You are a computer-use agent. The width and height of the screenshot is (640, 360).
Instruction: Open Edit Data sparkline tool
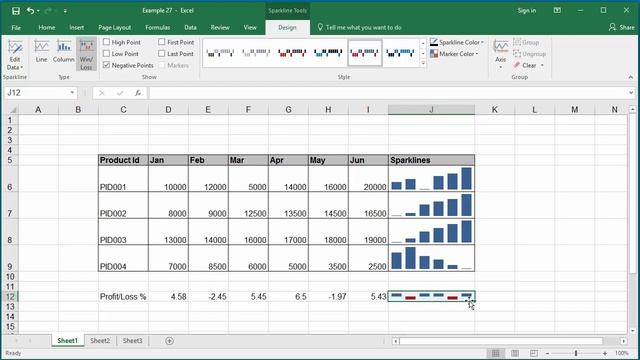(15, 55)
